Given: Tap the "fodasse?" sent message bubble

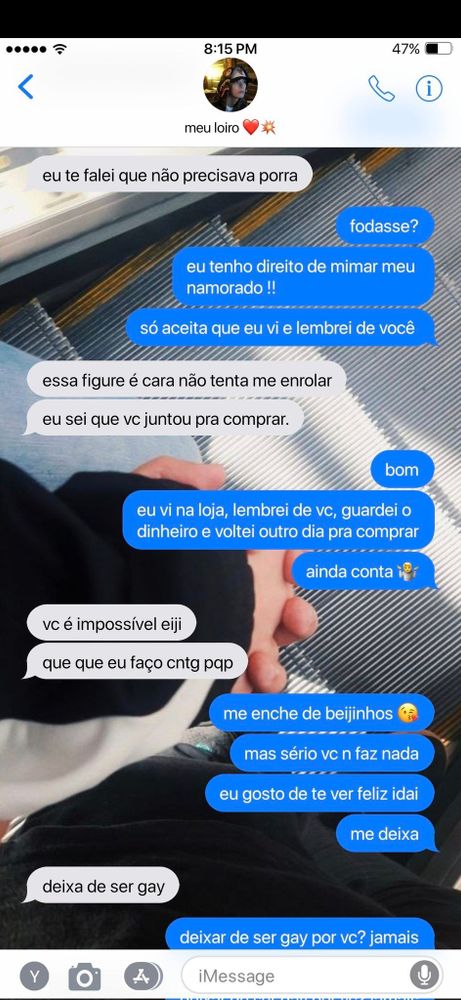Looking at the screenshot, I should [x=384, y=225].
